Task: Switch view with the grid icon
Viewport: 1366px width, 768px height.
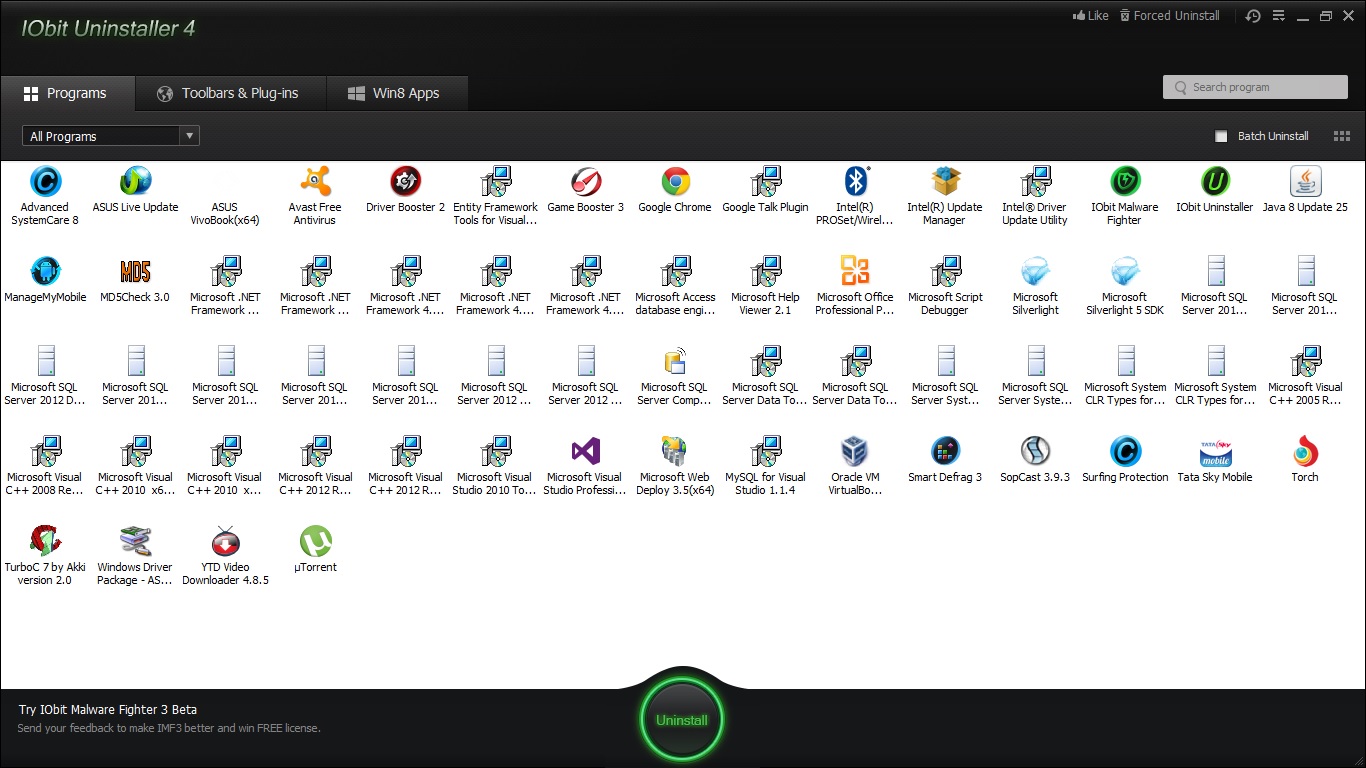Action: (x=1342, y=136)
